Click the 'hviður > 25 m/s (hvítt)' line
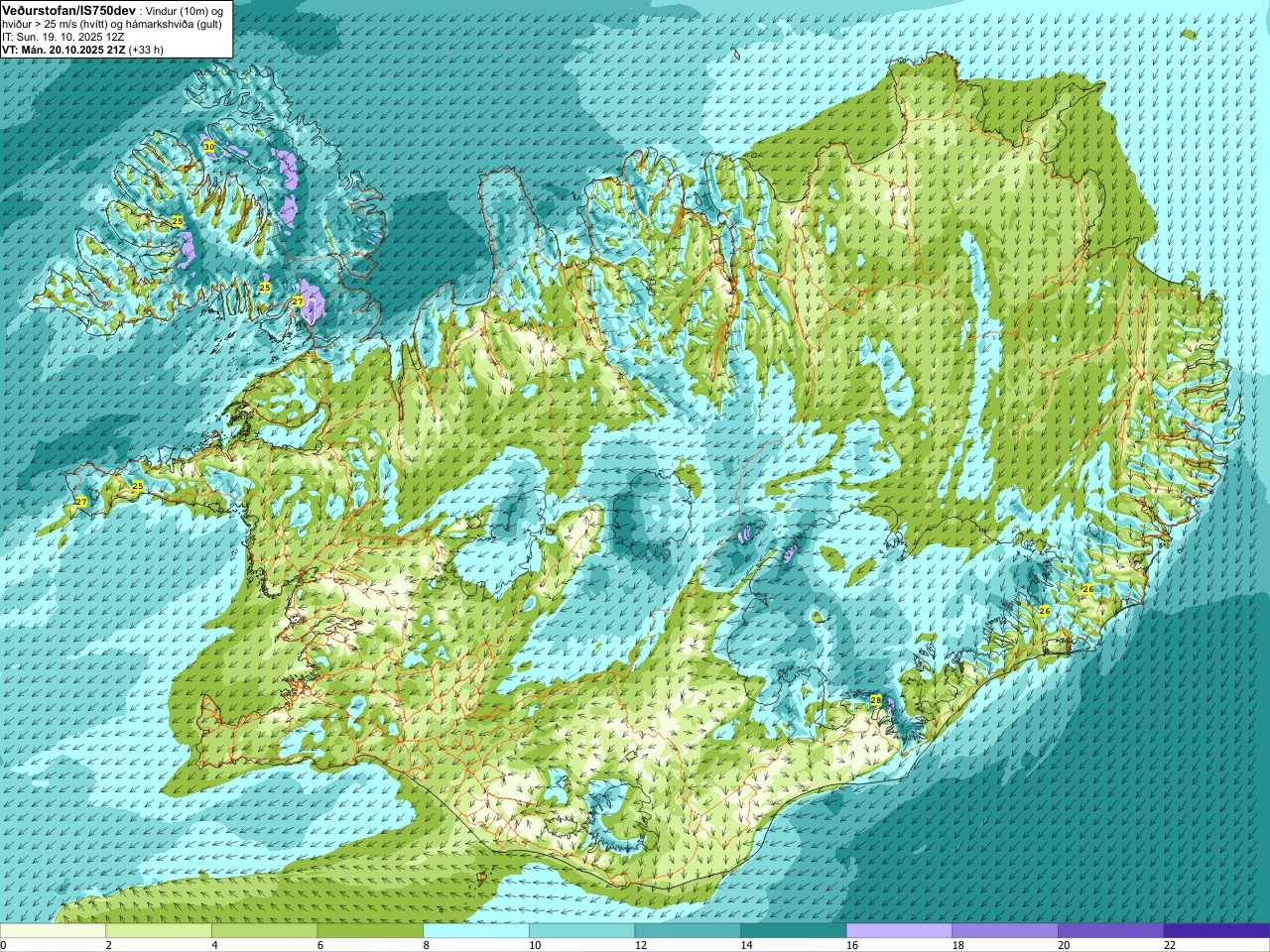Image resolution: width=1270 pixels, height=952 pixels. [x=54, y=23]
